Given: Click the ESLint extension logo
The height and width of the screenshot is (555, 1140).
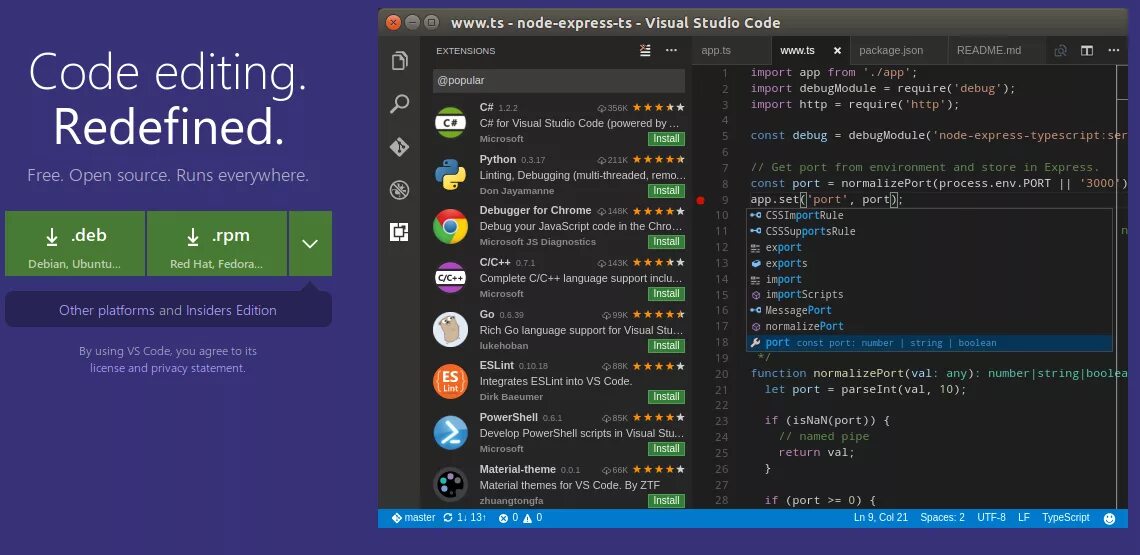Looking at the screenshot, I should (x=450, y=381).
